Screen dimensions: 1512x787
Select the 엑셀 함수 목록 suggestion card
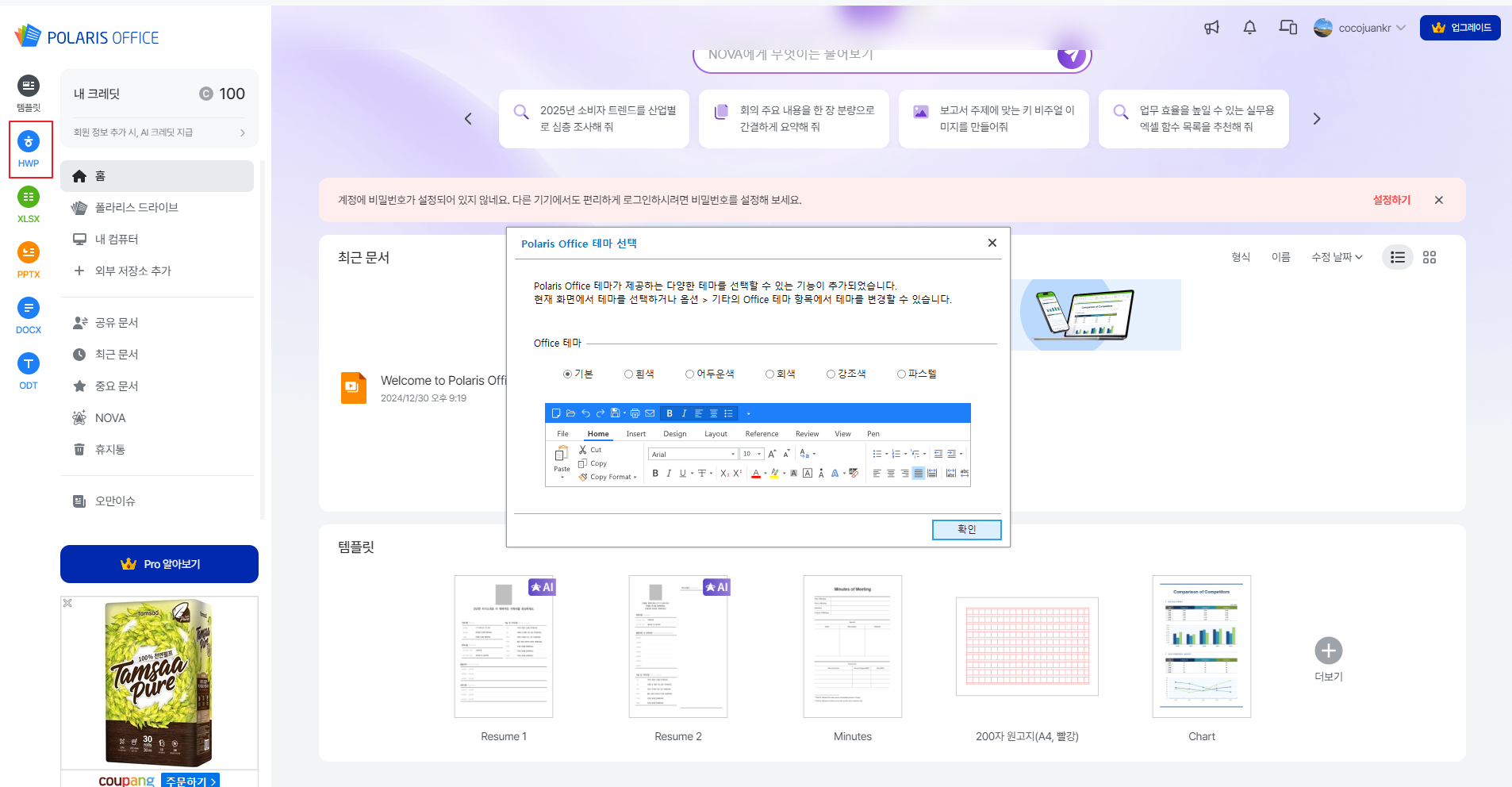pos(1194,119)
